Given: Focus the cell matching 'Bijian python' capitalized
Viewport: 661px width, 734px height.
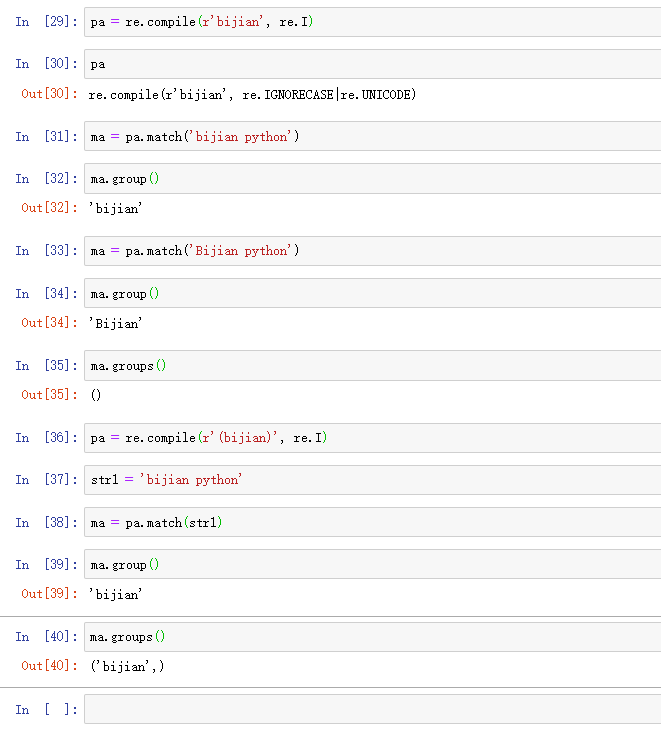Looking at the screenshot, I should click(x=370, y=251).
